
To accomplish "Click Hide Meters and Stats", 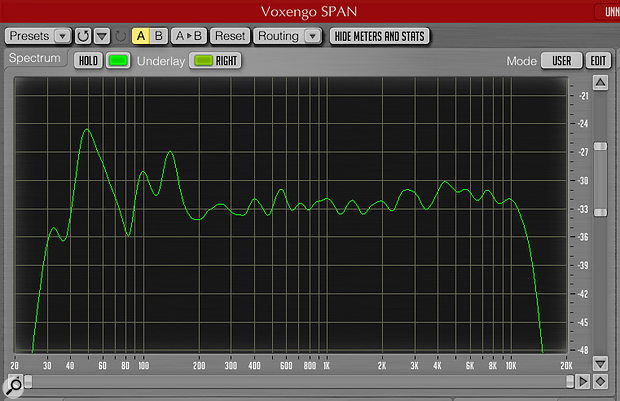I will tap(379, 36).
